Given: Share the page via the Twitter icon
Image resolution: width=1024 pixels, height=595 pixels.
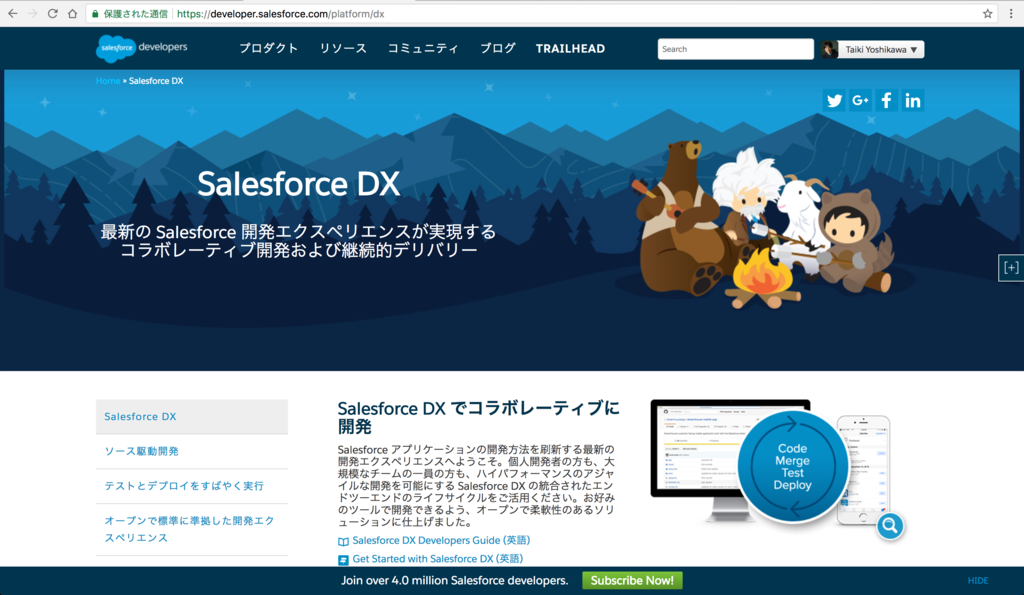Looking at the screenshot, I should pyautogui.click(x=834, y=100).
